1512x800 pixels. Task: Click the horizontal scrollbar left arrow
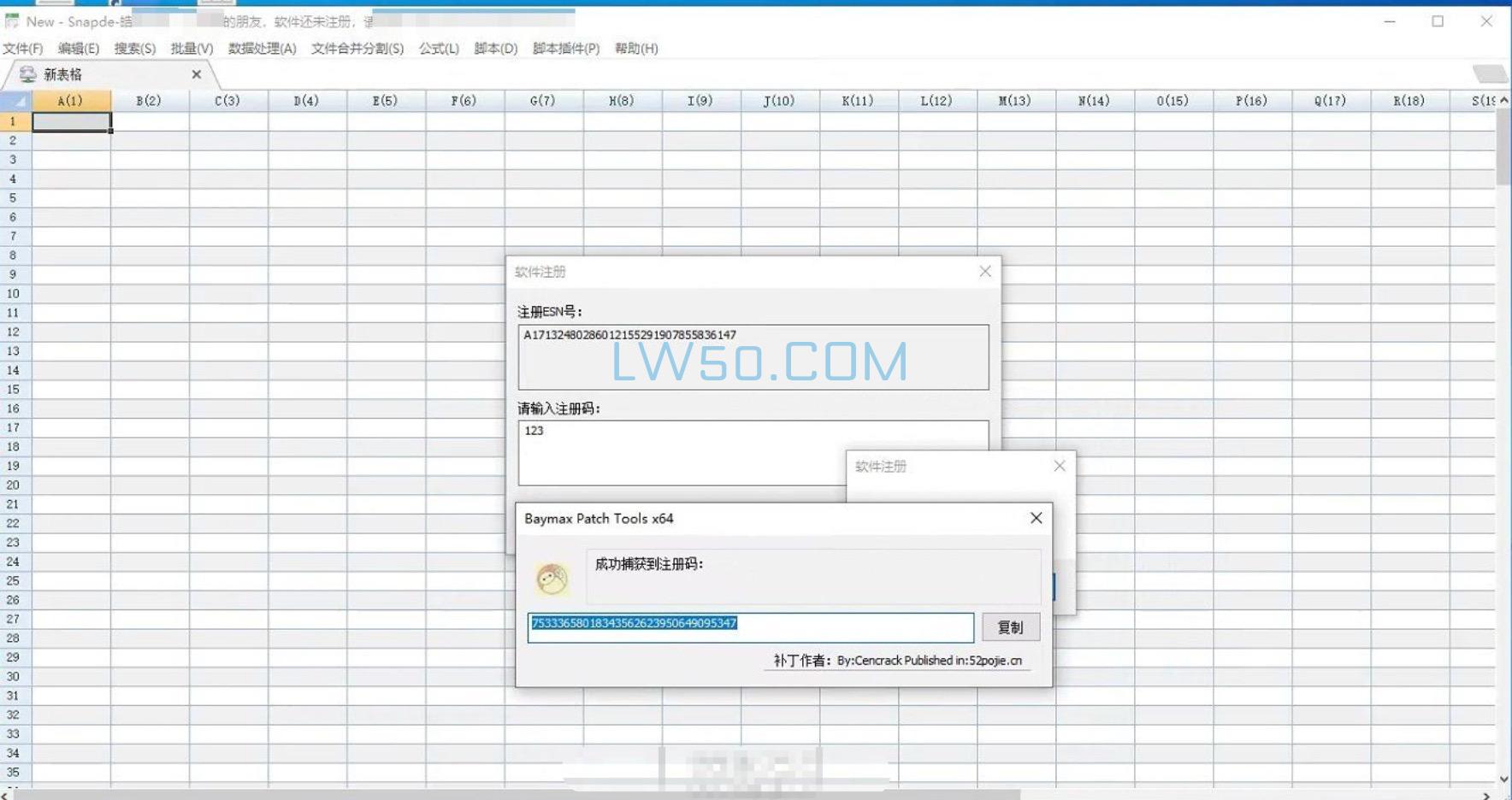(x=5, y=795)
